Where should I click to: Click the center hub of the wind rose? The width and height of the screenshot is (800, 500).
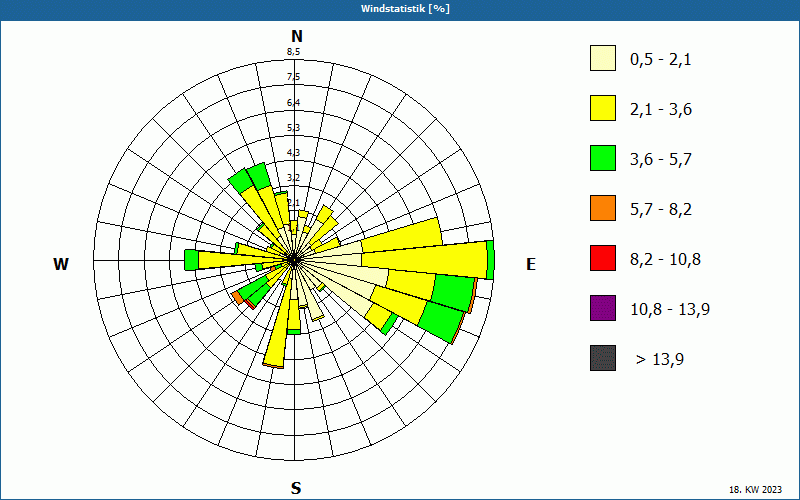294,260
